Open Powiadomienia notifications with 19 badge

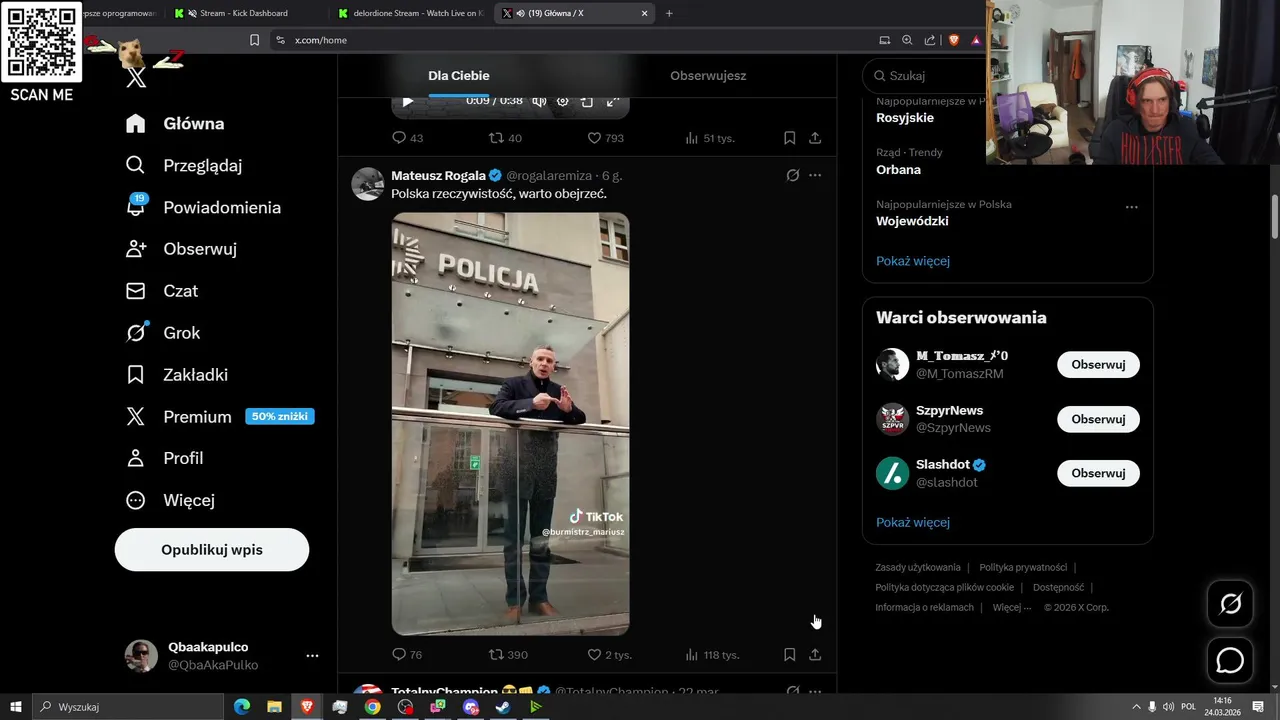203,207
